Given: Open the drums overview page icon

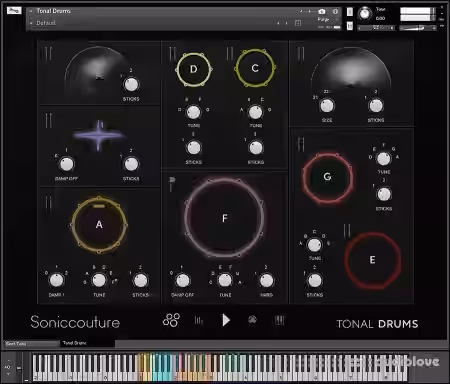Looking at the screenshot, I should (171, 320).
